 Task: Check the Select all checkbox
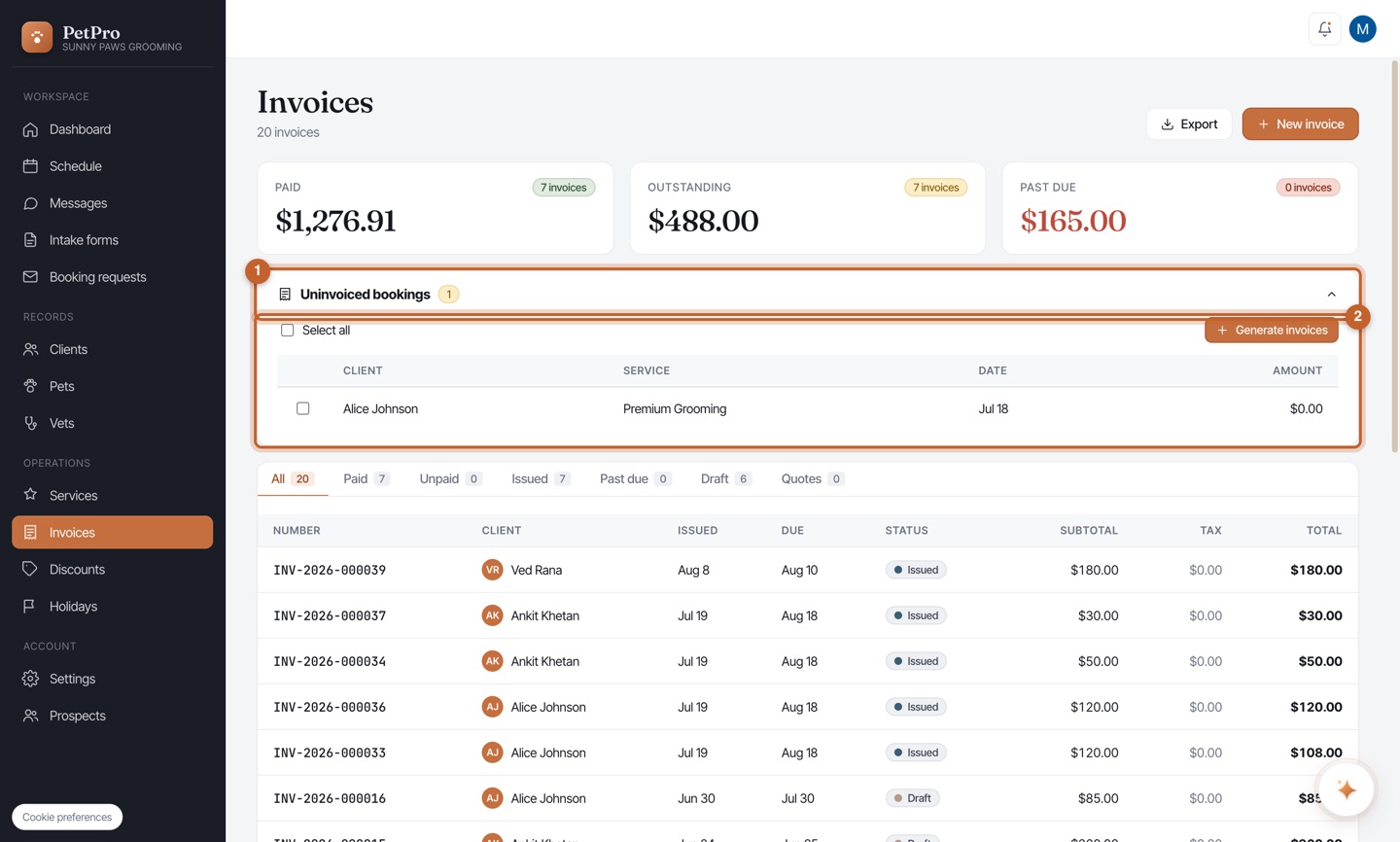point(288,331)
